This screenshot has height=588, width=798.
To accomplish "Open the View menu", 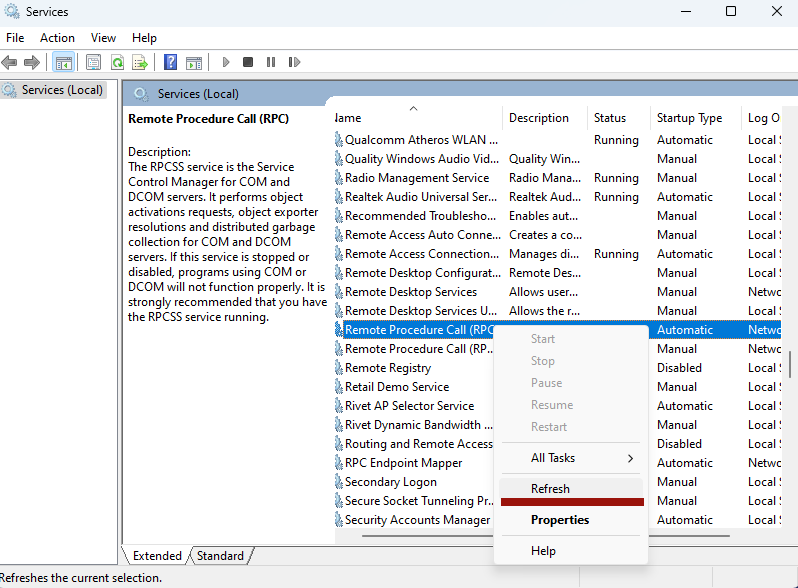I will [104, 38].
